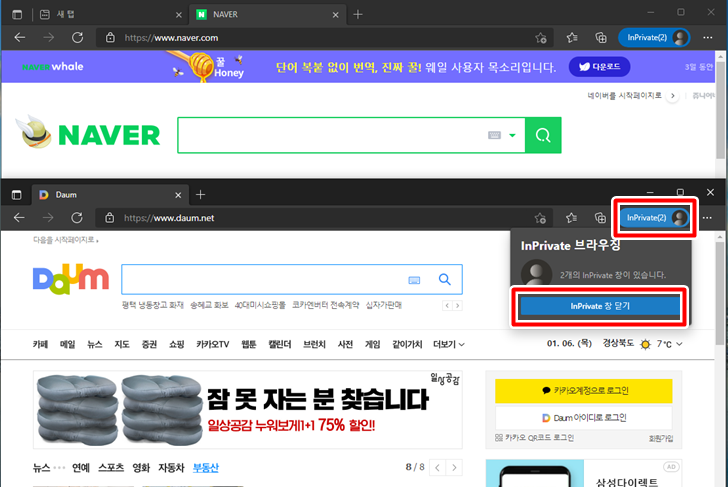Click Forward arrow in Daum window
This screenshot has width=728, height=487.
click(48, 218)
